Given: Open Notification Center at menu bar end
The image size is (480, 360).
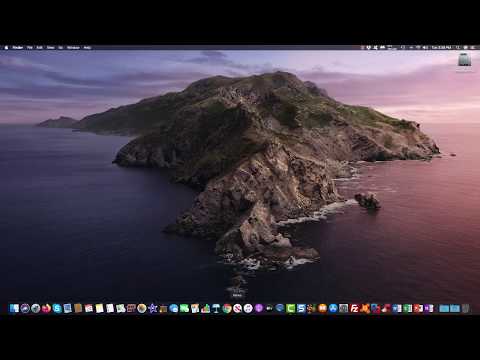Looking at the screenshot, I should point(474,48).
